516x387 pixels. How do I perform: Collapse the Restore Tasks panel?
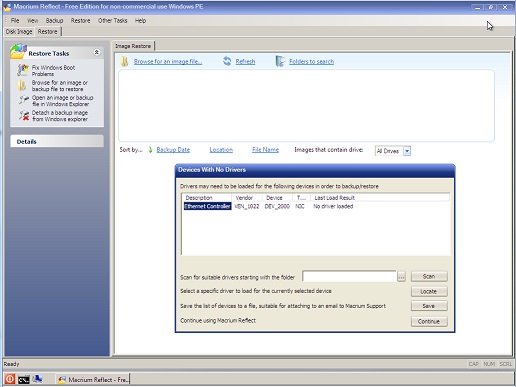click(97, 52)
